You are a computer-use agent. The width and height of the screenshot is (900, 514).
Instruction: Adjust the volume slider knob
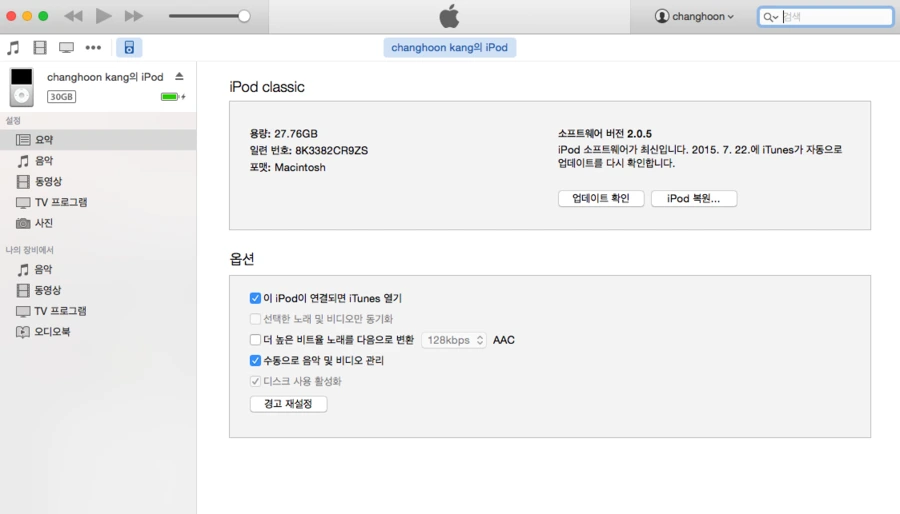pyautogui.click(x=244, y=16)
